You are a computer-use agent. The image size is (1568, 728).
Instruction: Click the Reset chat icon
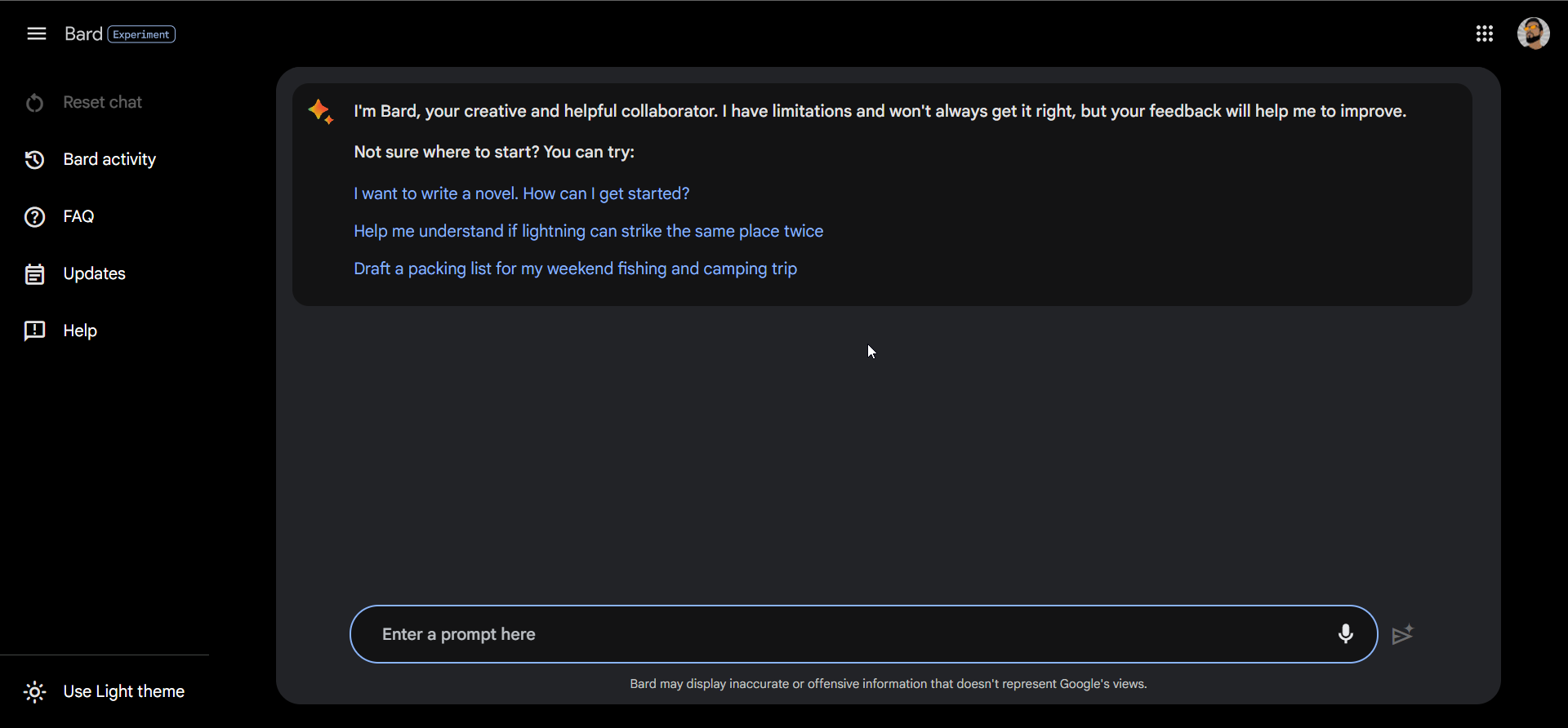click(x=34, y=103)
